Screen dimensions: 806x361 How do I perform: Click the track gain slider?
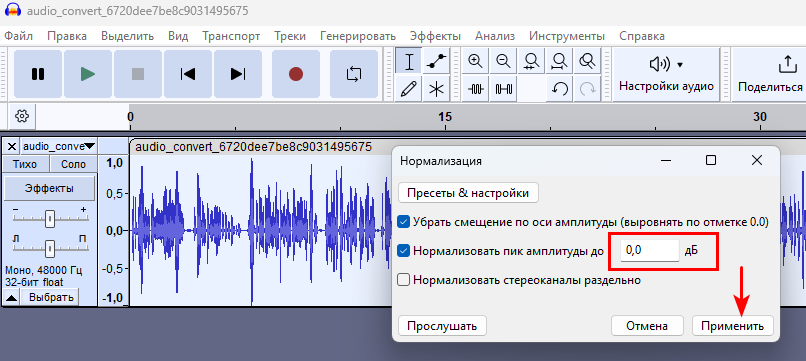pos(49,219)
